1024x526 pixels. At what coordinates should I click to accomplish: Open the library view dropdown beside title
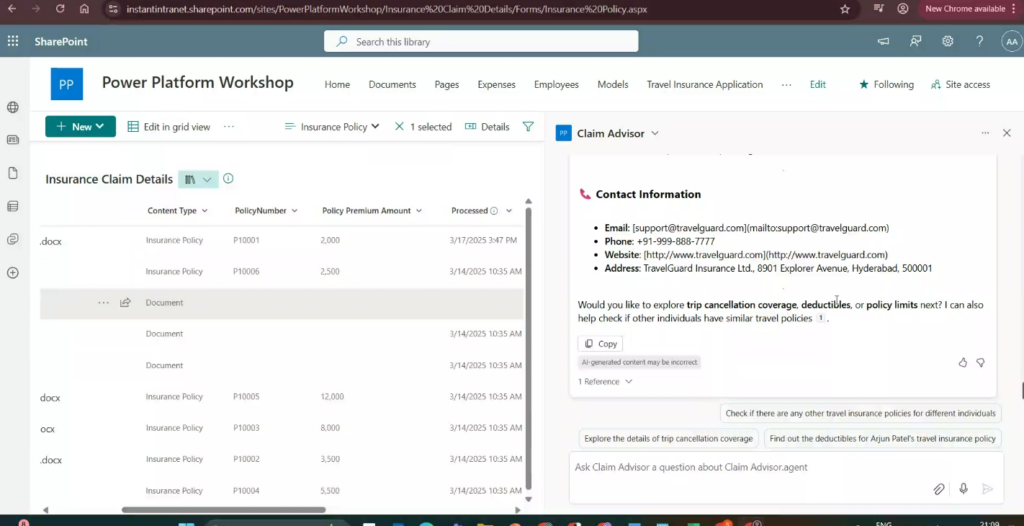coord(199,179)
